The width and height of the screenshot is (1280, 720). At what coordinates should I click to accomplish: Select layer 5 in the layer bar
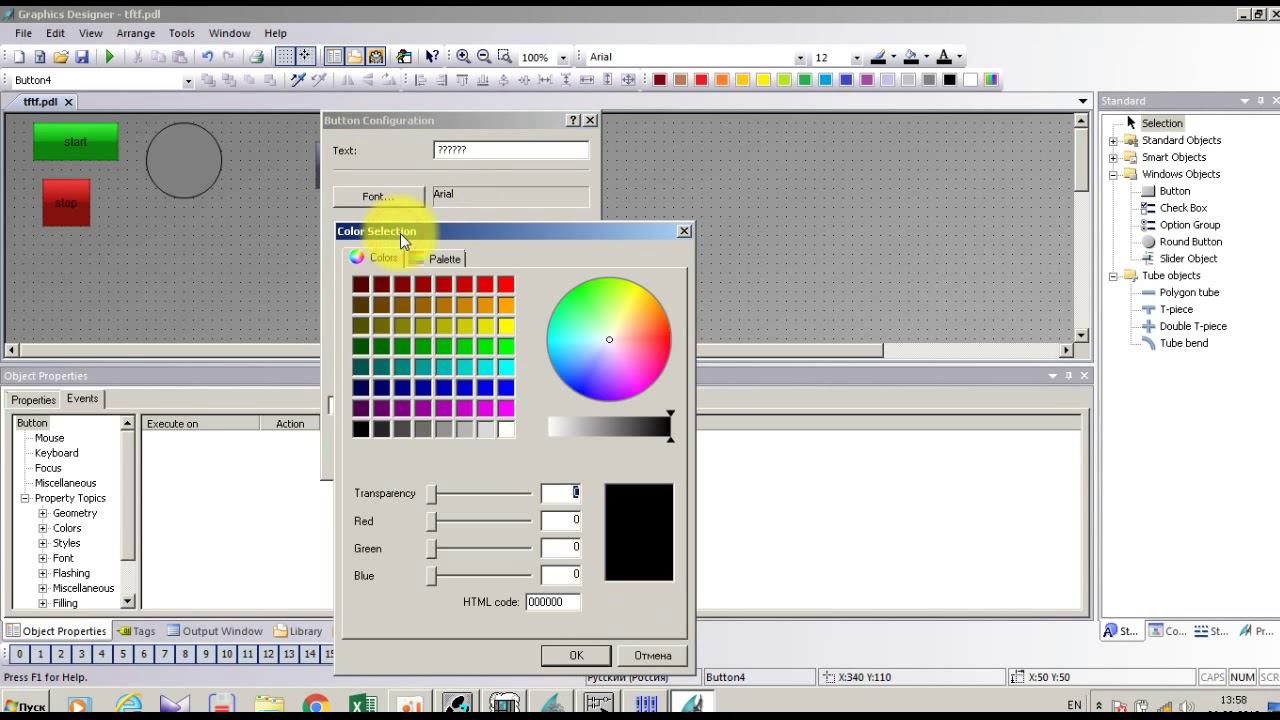(x=123, y=654)
